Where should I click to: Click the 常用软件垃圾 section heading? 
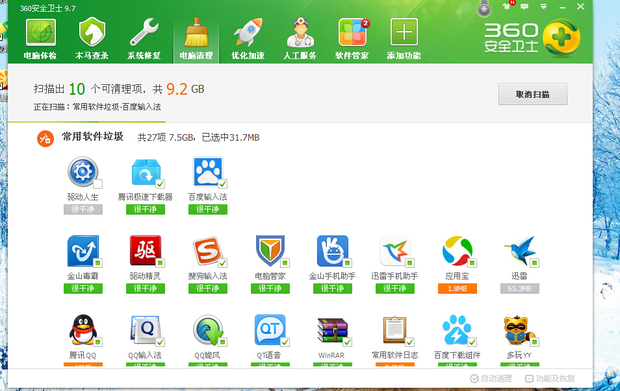[x=93, y=137]
